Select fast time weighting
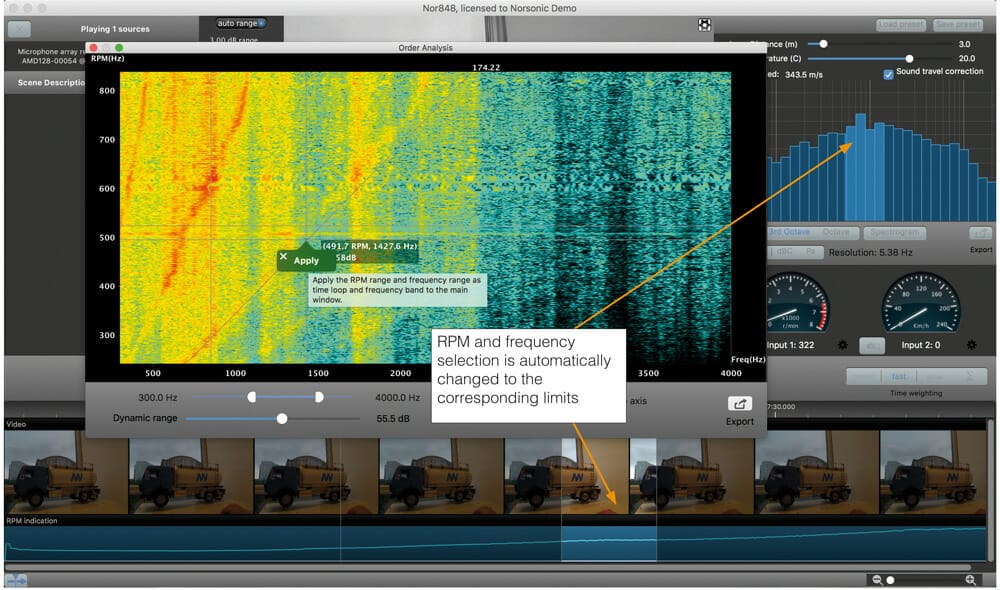 (899, 377)
